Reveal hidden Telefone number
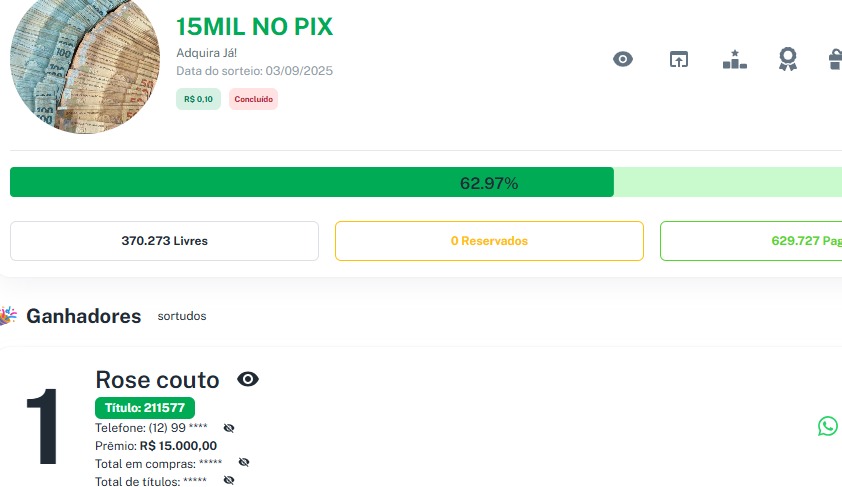Image resolution: width=842 pixels, height=487 pixels. (229, 428)
